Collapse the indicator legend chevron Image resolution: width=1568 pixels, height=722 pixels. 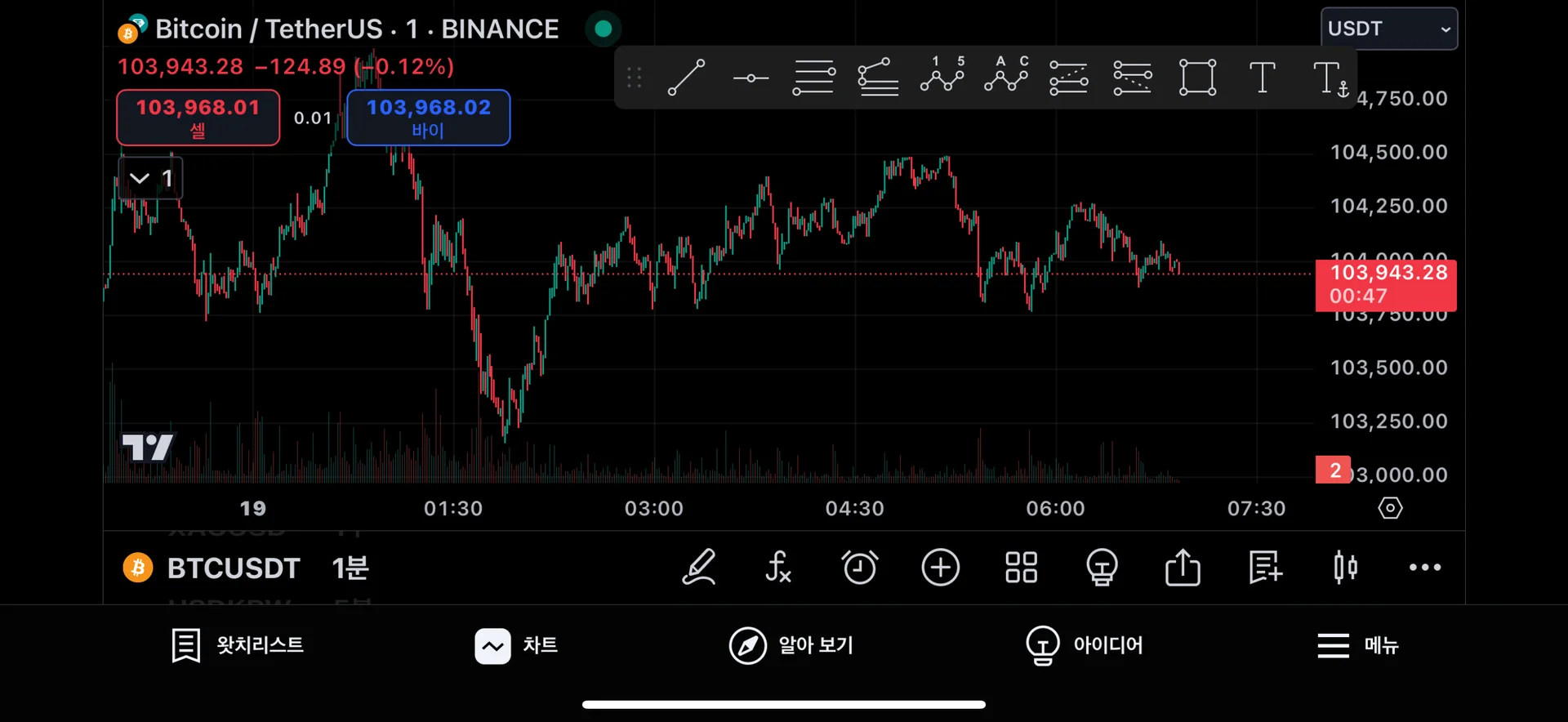click(x=140, y=178)
